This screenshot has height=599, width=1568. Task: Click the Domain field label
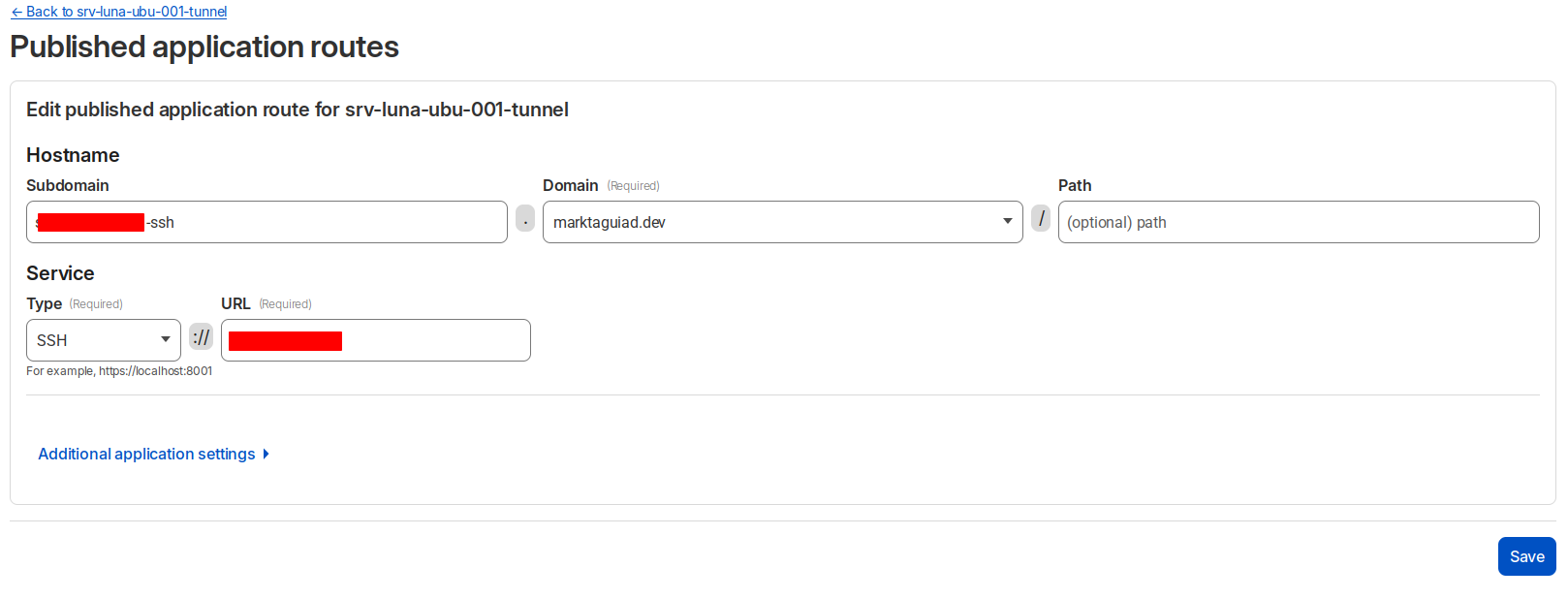pos(570,185)
